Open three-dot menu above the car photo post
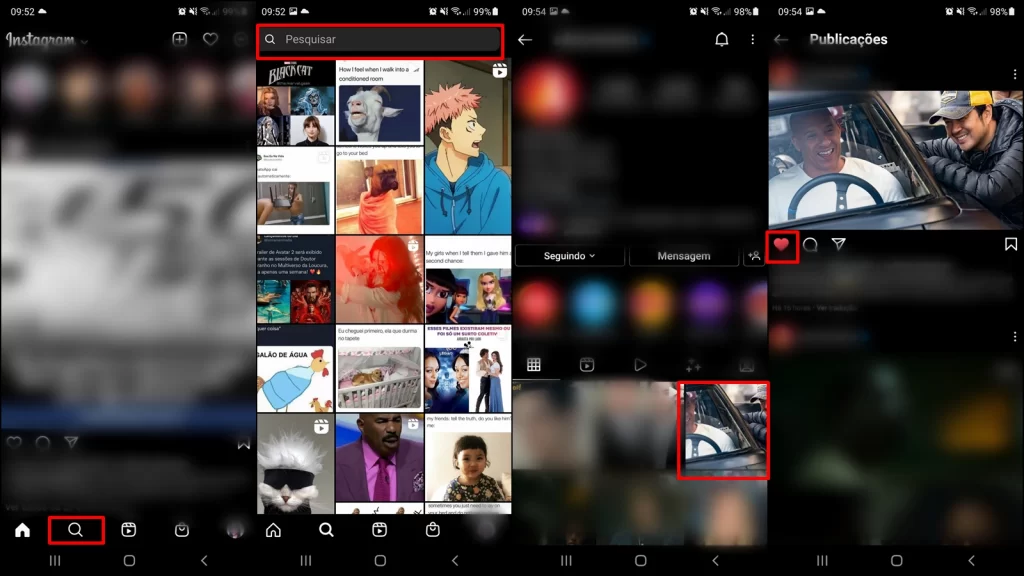This screenshot has width=1024, height=576. (1014, 74)
